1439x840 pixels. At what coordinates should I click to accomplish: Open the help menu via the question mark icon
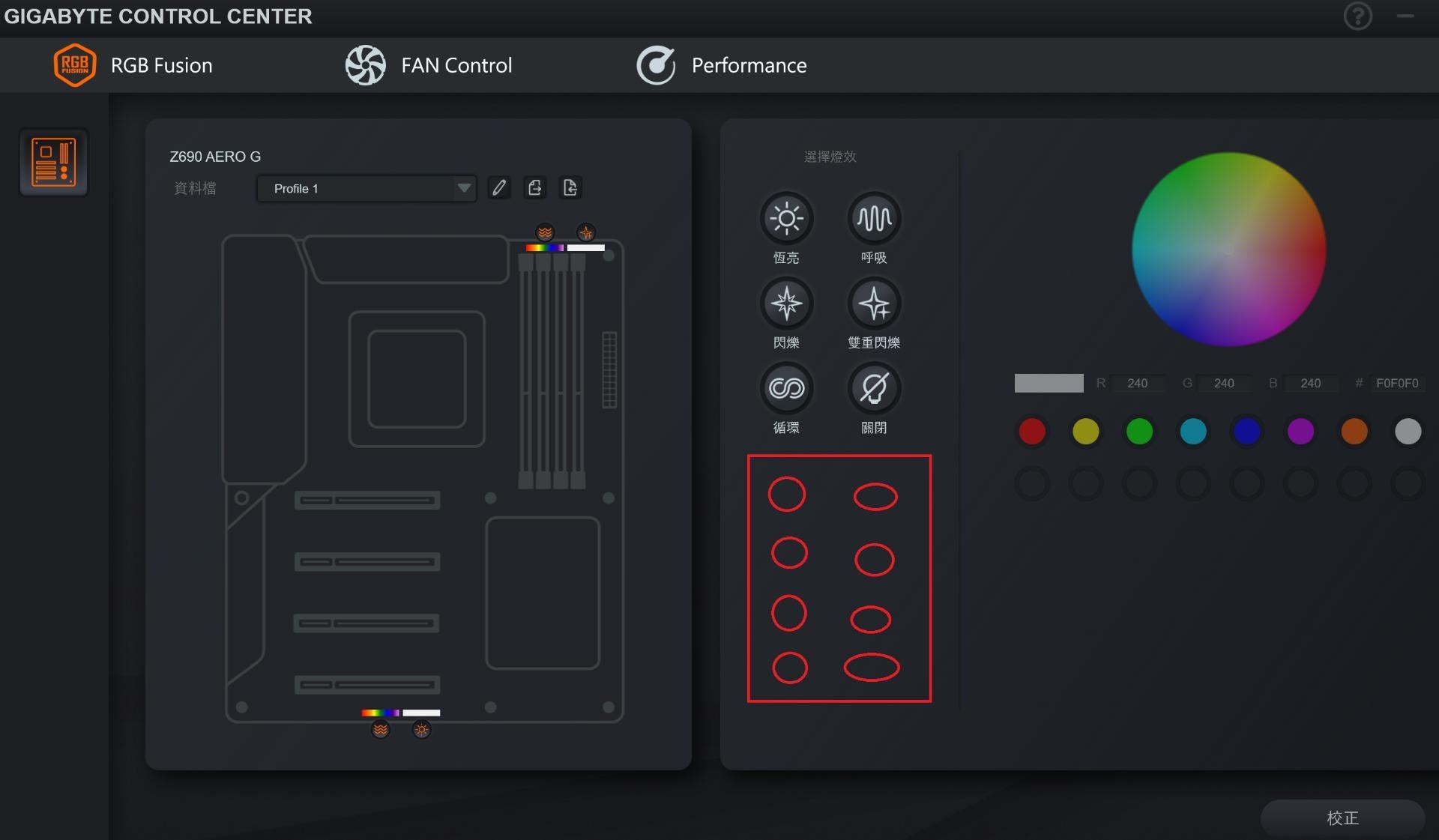(x=1358, y=16)
